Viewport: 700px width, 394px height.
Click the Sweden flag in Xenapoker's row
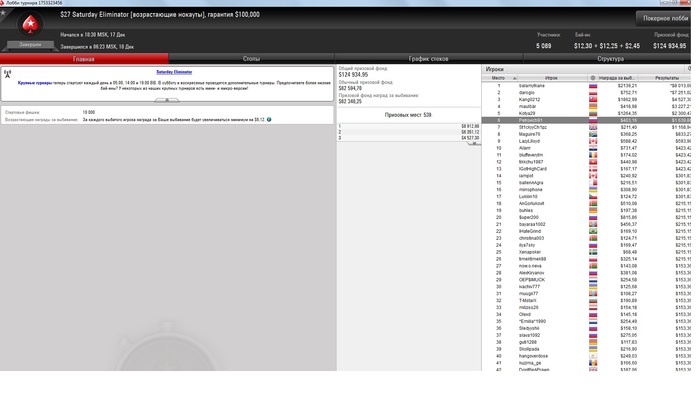[593, 252]
